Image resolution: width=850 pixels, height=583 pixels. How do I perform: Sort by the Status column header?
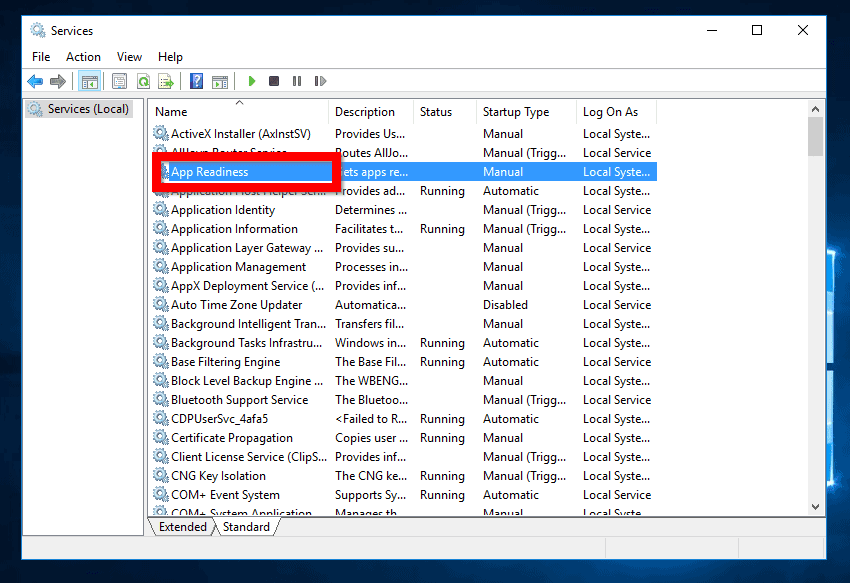(445, 112)
